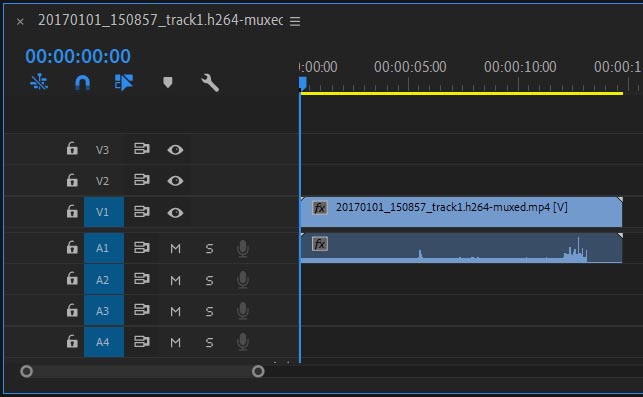
Task: Hide track V1 output with eye icon
Action: point(175,212)
